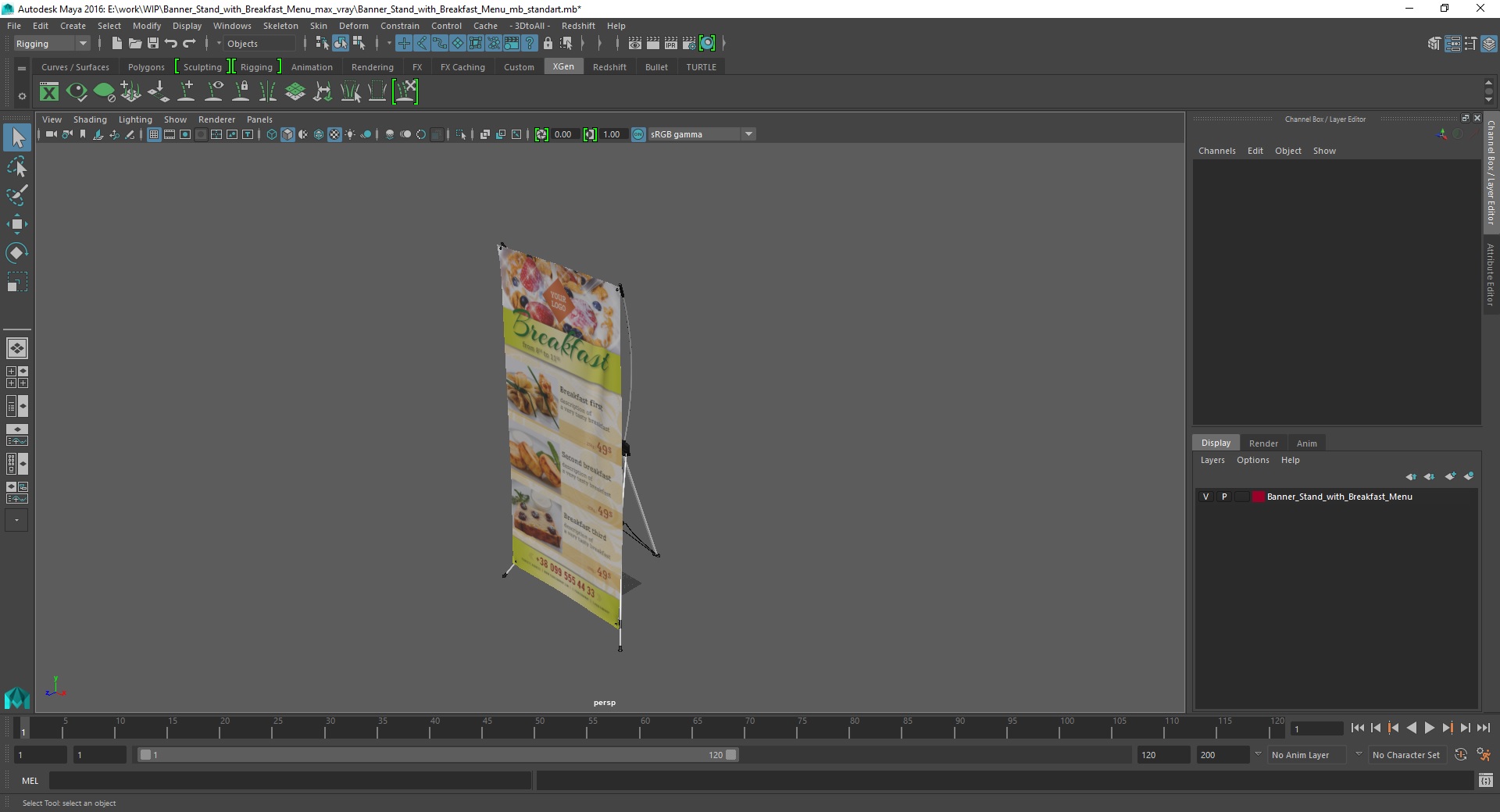Screen dimensions: 1500x812
Task: Open the Rigging menu set dropdown
Action: (52, 44)
